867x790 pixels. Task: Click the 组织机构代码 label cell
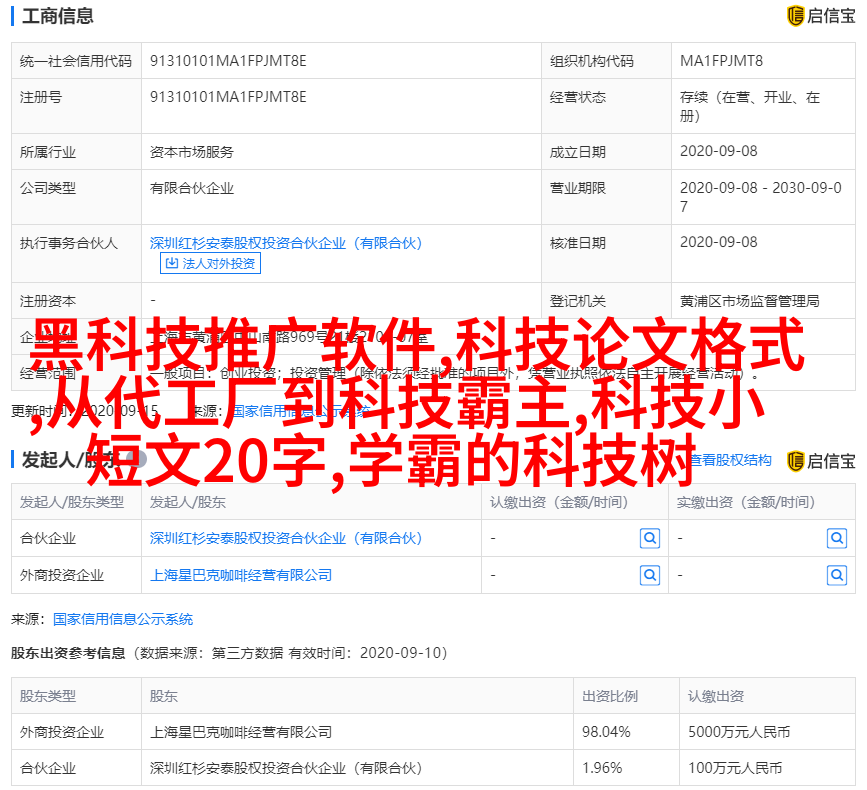pyautogui.click(x=607, y=61)
